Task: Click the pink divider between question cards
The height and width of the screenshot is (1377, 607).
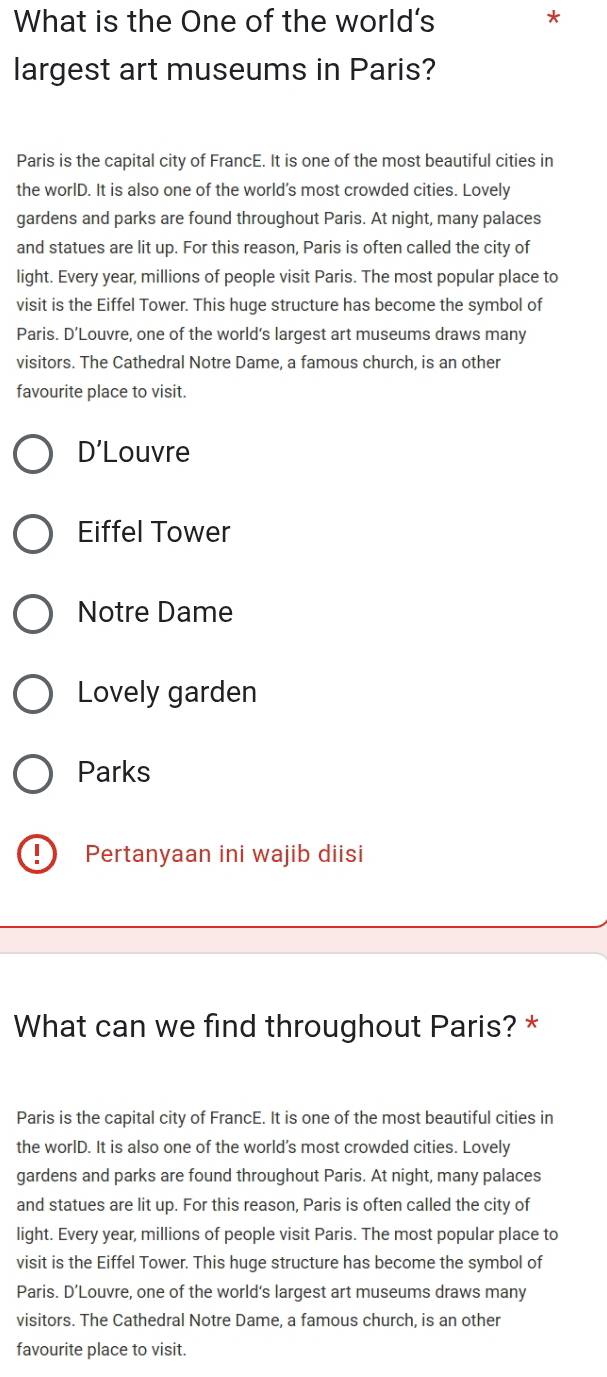Action: (x=303, y=939)
